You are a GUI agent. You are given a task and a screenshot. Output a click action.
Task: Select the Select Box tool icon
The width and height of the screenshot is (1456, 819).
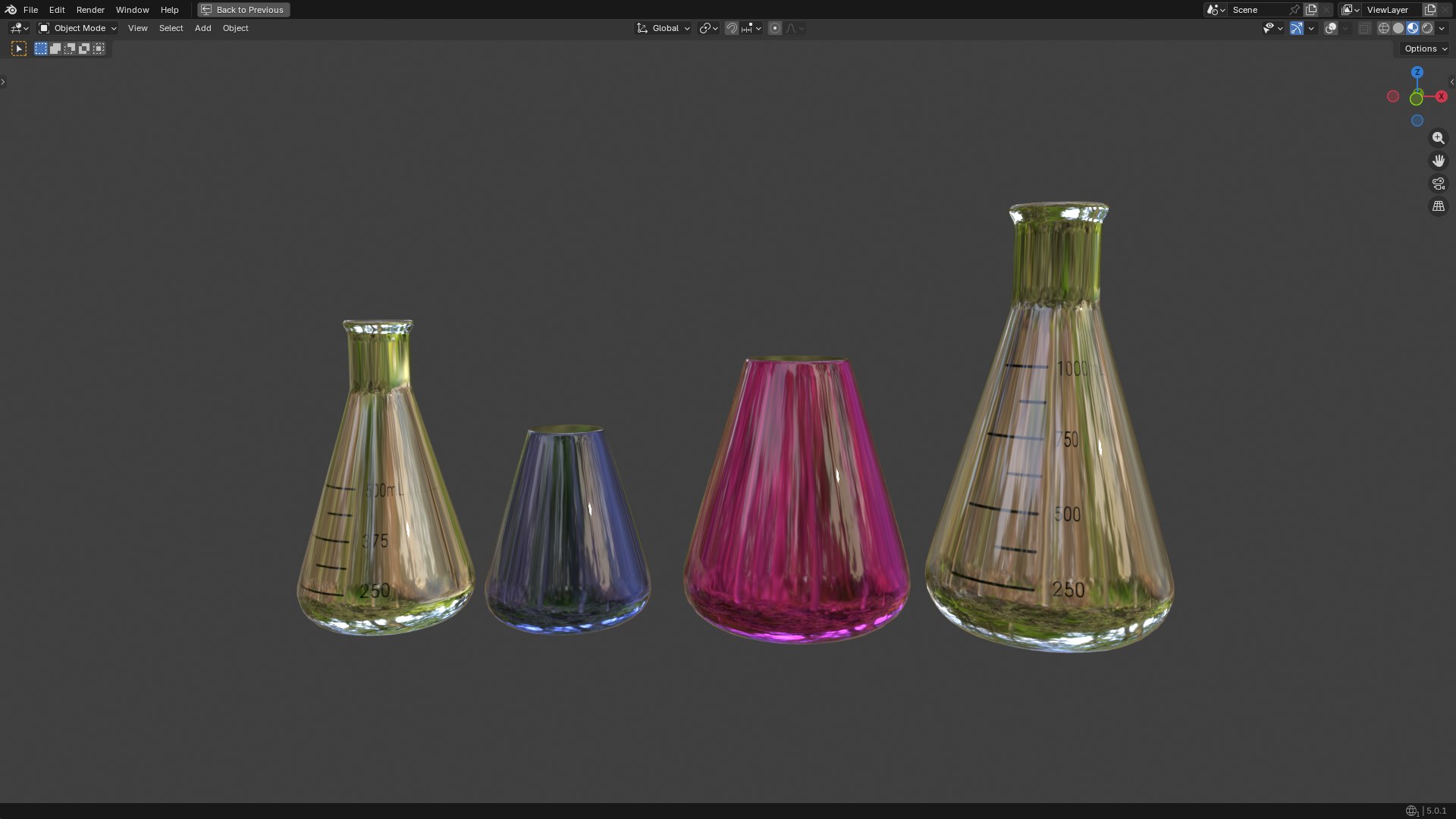(x=19, y=49)
